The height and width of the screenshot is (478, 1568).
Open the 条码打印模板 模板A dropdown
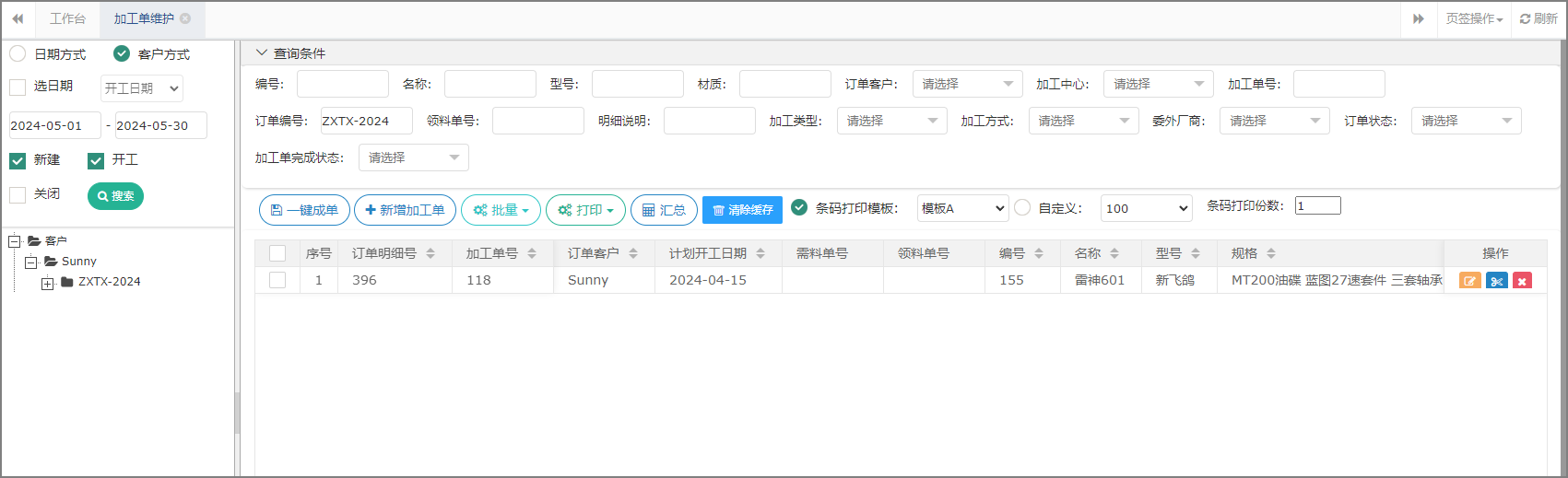962,208
